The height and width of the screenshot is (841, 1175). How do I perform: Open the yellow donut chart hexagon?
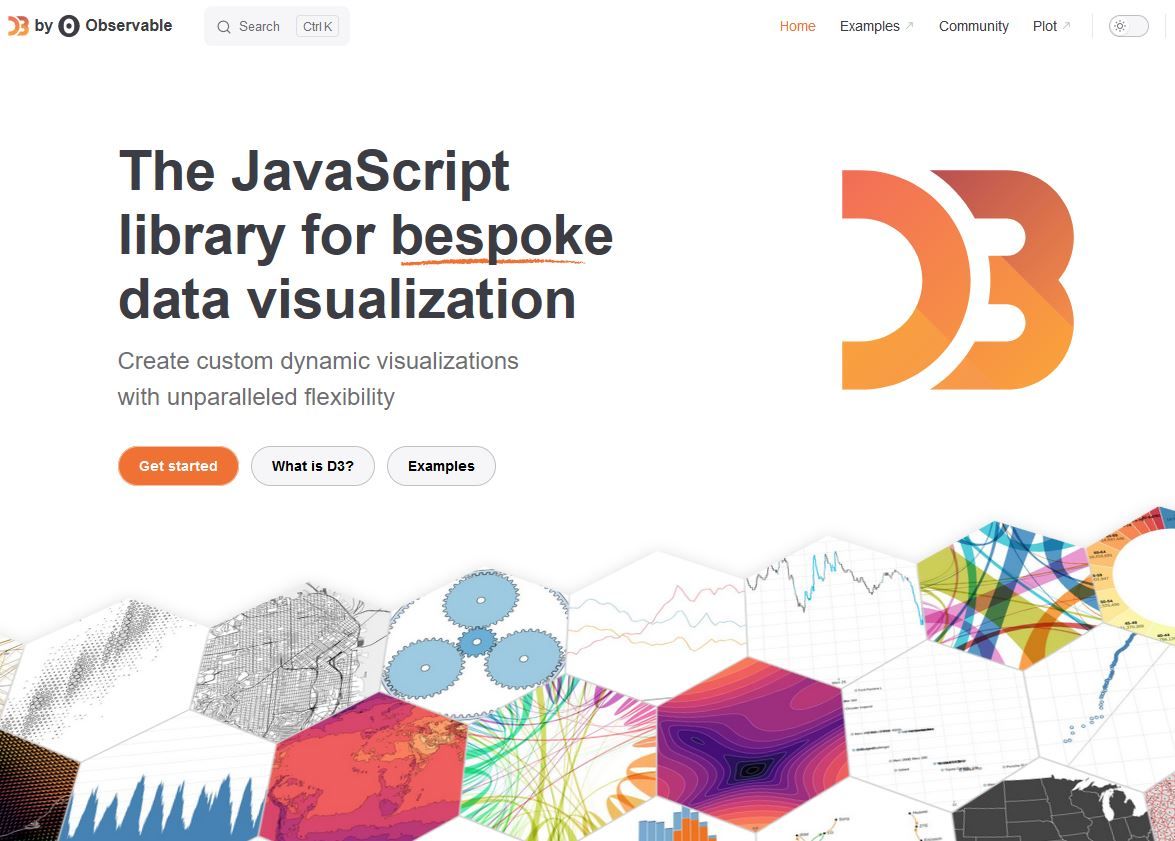[1133, 577]
